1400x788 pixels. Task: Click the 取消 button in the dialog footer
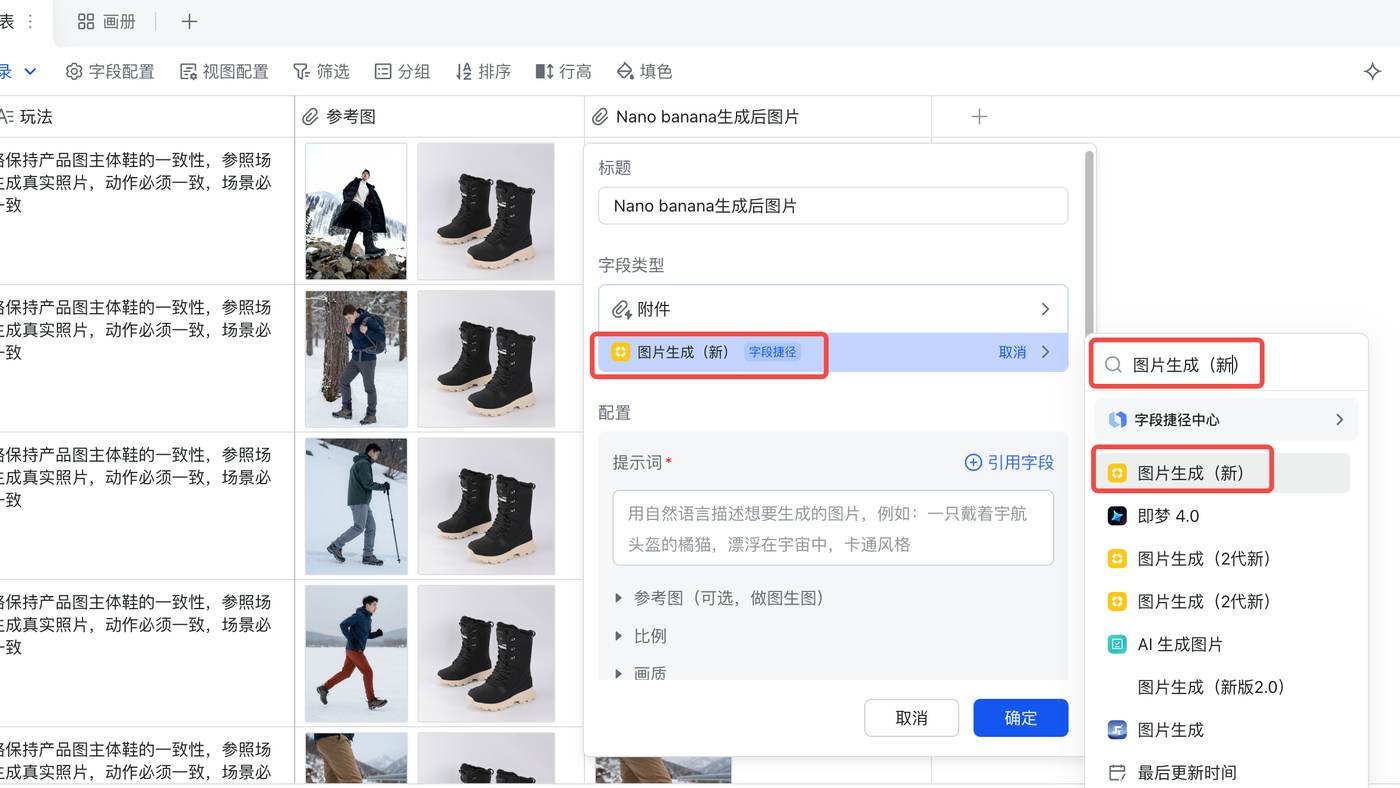pos(911,718)
